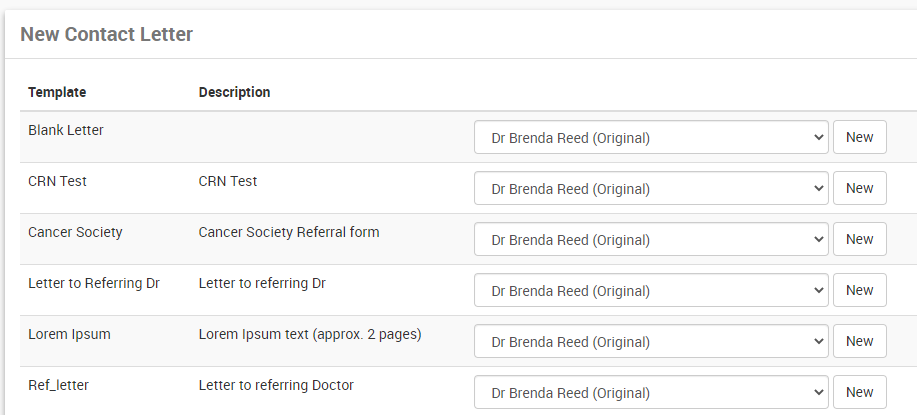Select the Blank Letter template name

pos(66,130)
